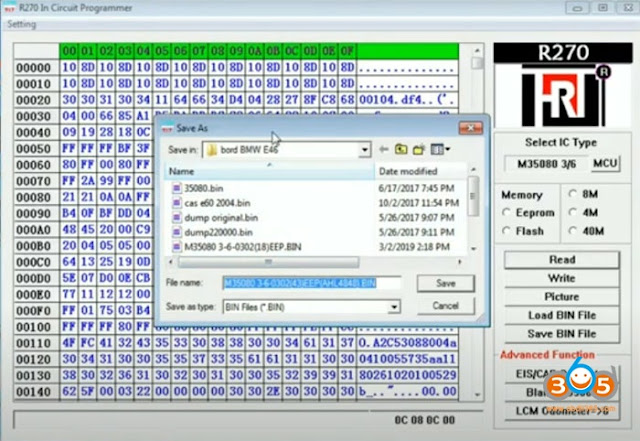This screenshot has height=441, width=640.
Task: Click the dump220000.bin file icon
Action: (x=176, y=232)
